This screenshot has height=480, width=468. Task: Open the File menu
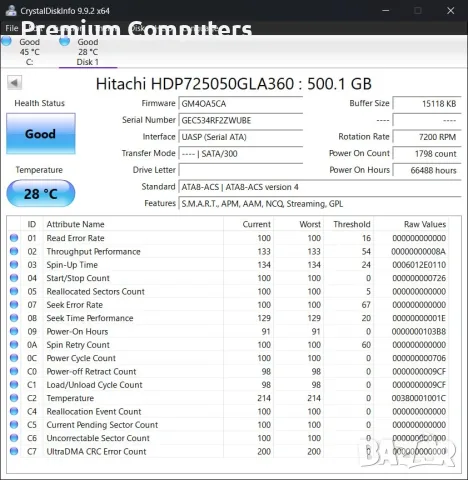[x=12, y=28]
